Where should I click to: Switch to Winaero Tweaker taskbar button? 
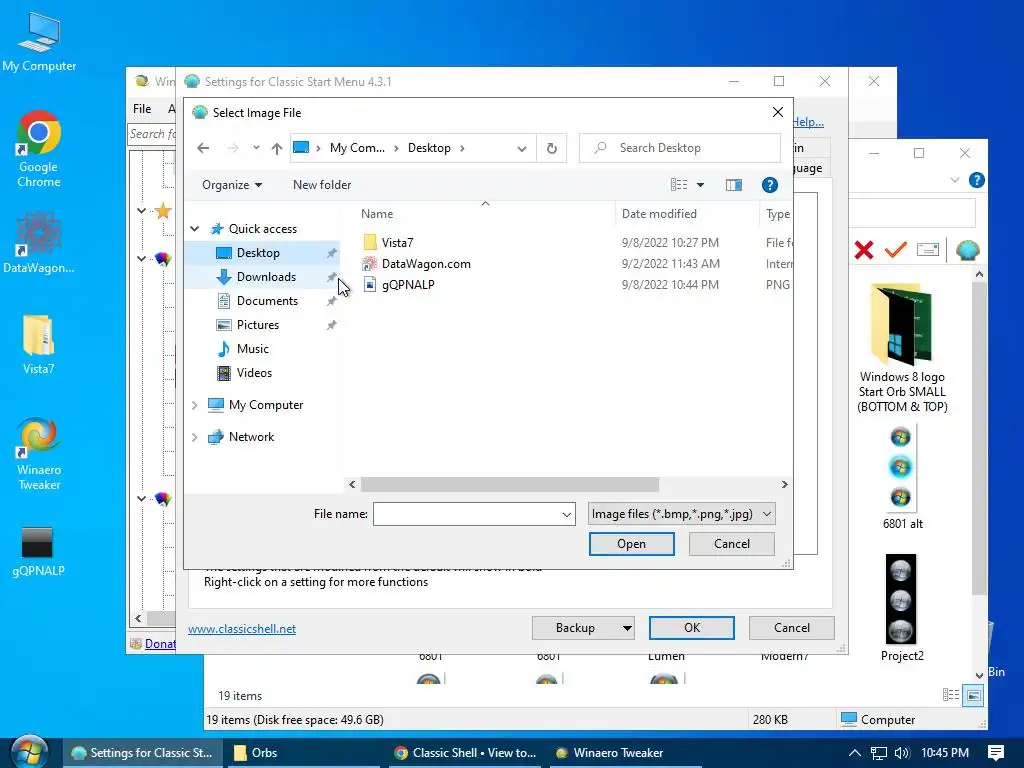point(625,753)
